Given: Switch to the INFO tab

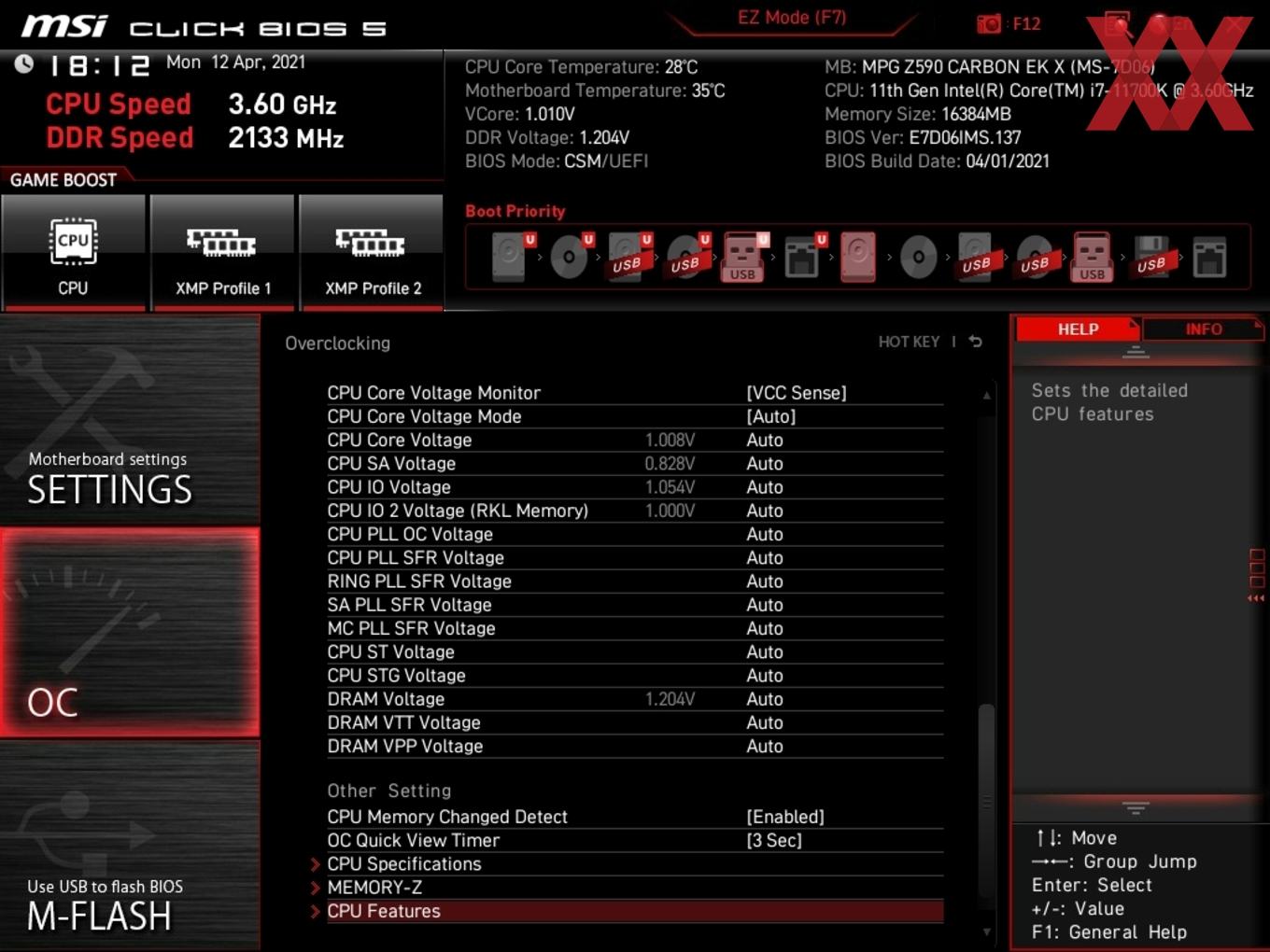Looking at the screenshot, I should tap(1203, 329).
